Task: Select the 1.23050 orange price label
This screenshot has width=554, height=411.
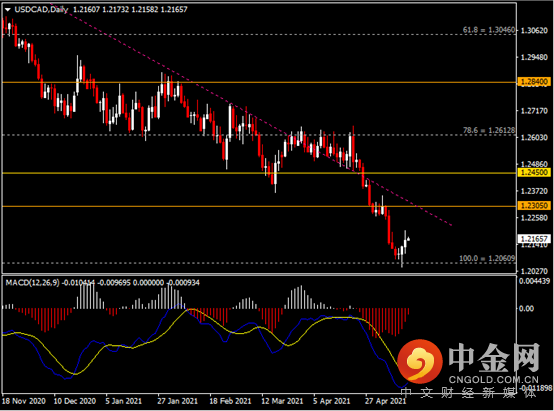Action: click(x=534, y=206)
